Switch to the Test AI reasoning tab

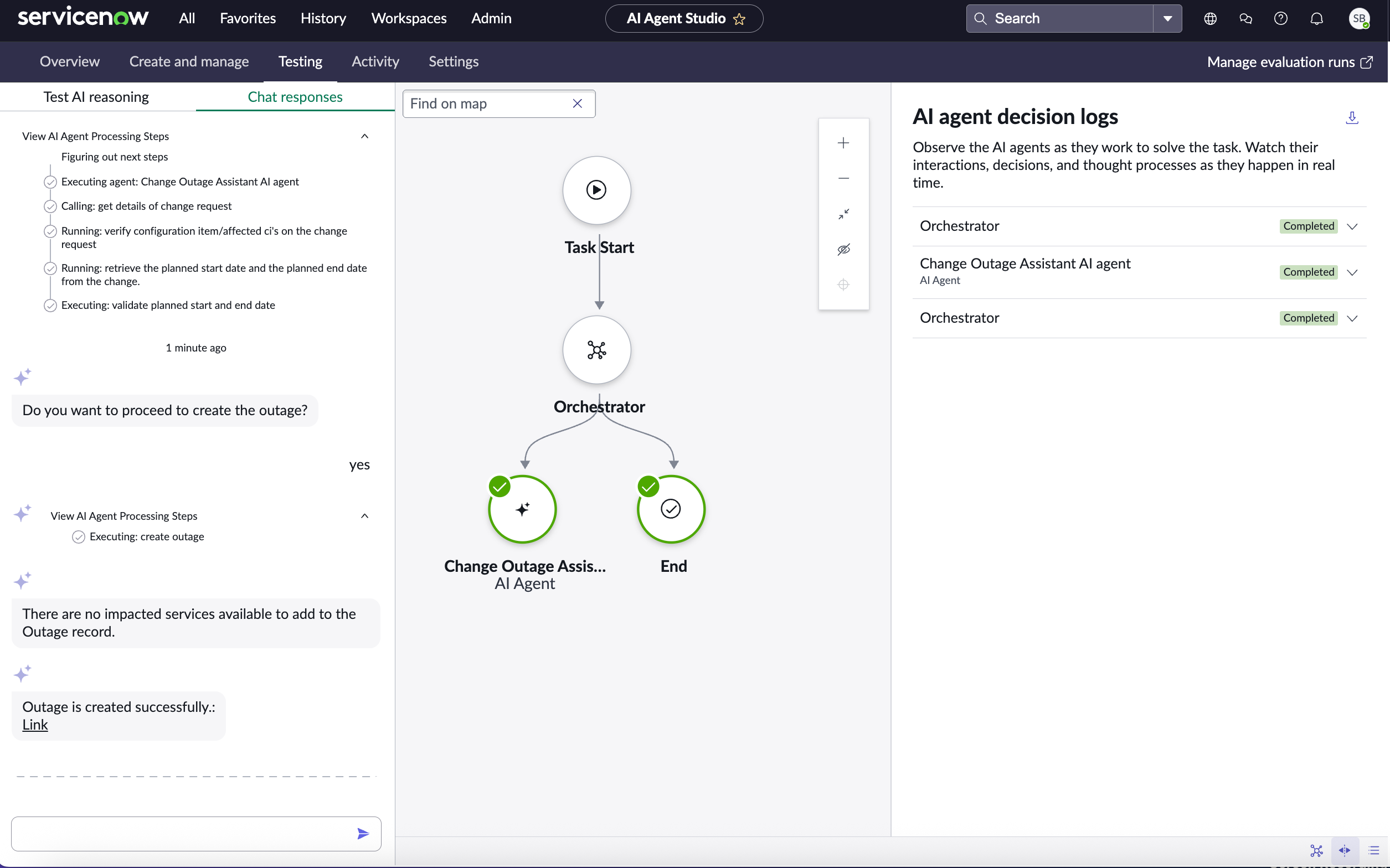pyautogui.click(x=96, y=97)
